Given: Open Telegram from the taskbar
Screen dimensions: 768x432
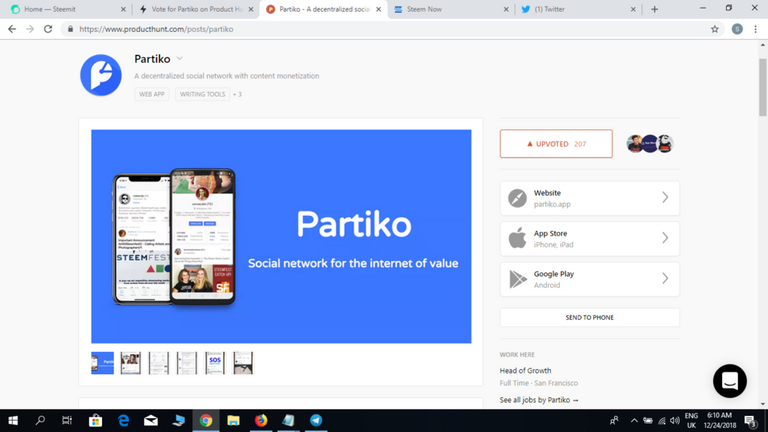Looking at the screenshot, I should 316,421.
